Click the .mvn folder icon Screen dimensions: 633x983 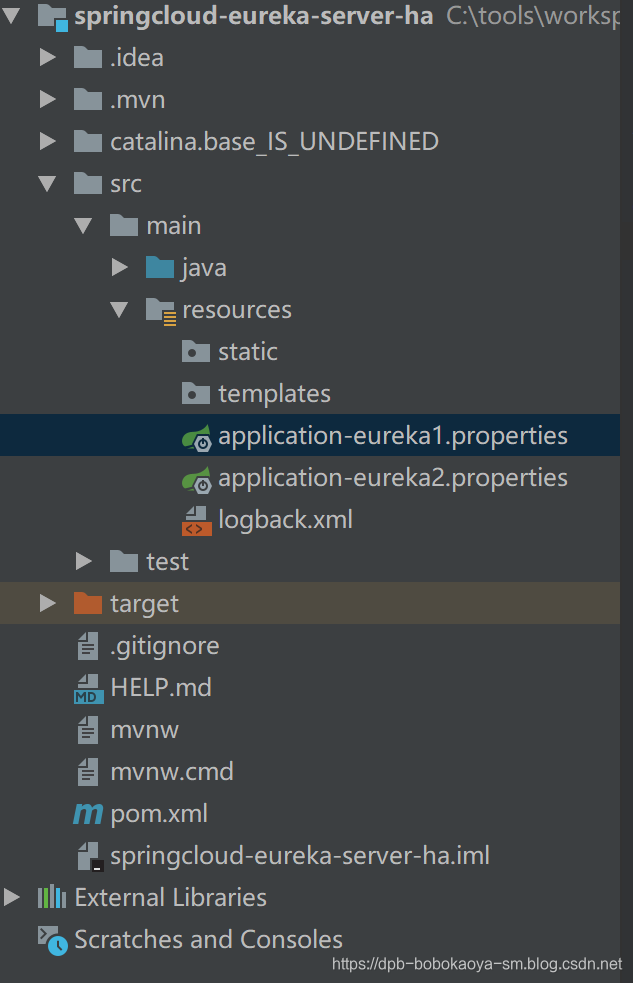click(x=88, y=100)
